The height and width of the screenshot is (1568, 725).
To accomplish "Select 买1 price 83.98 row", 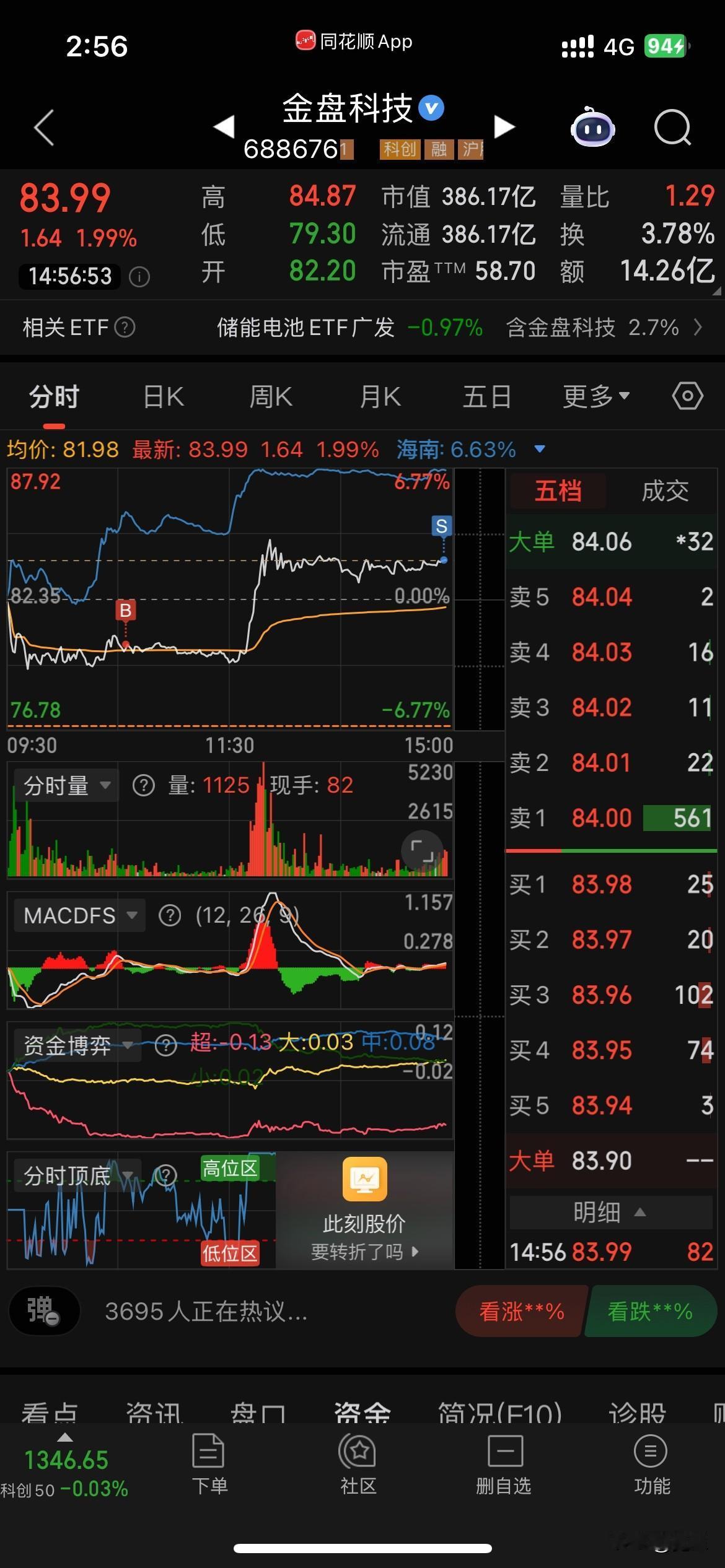I will pos(610,884).
